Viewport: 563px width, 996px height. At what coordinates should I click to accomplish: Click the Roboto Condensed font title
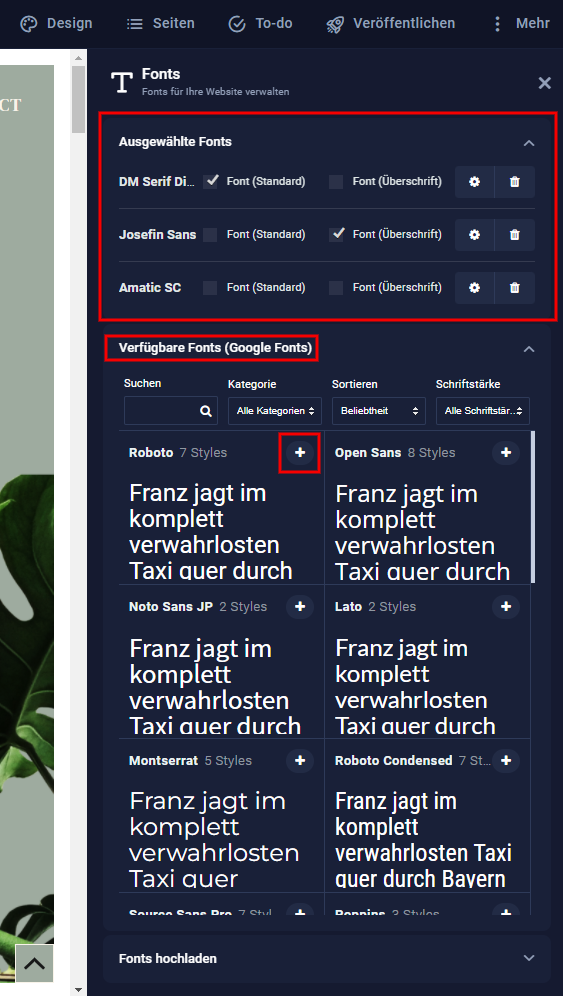tap(394, 760)
